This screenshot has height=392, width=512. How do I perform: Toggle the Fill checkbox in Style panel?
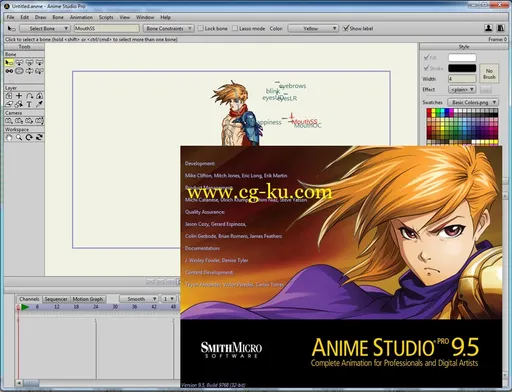(x=426, y=57)
